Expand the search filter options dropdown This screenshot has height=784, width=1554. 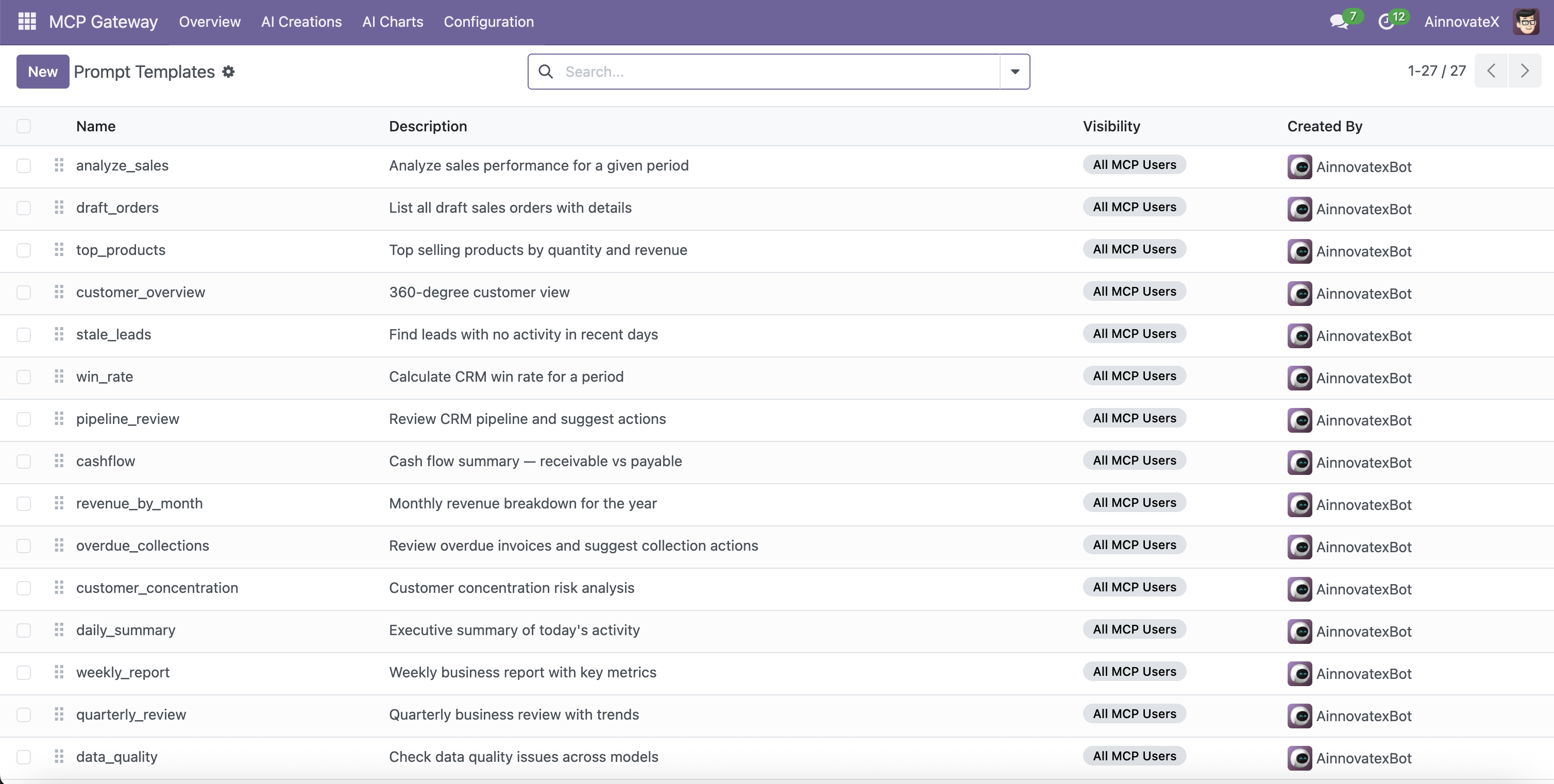1015,71
